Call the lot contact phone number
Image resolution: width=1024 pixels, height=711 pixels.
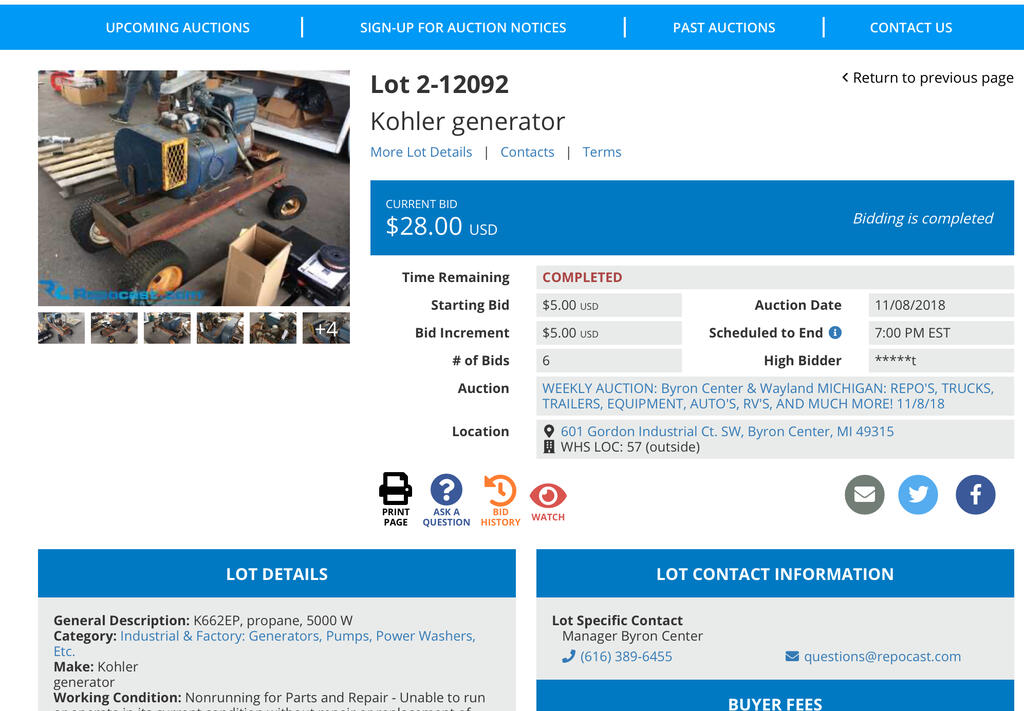click(626, 656)
